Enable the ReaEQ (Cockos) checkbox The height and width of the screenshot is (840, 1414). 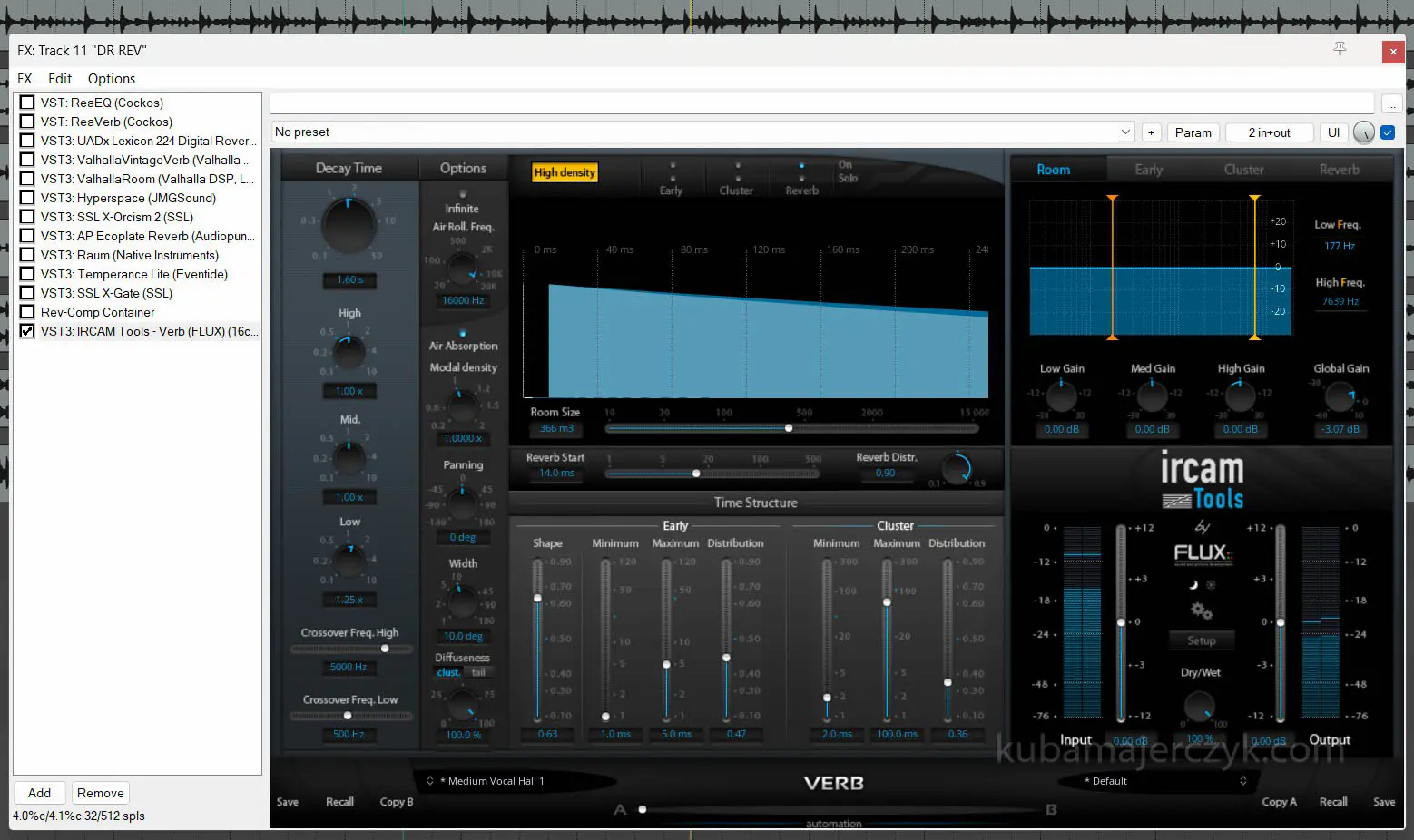click(27, 103)
